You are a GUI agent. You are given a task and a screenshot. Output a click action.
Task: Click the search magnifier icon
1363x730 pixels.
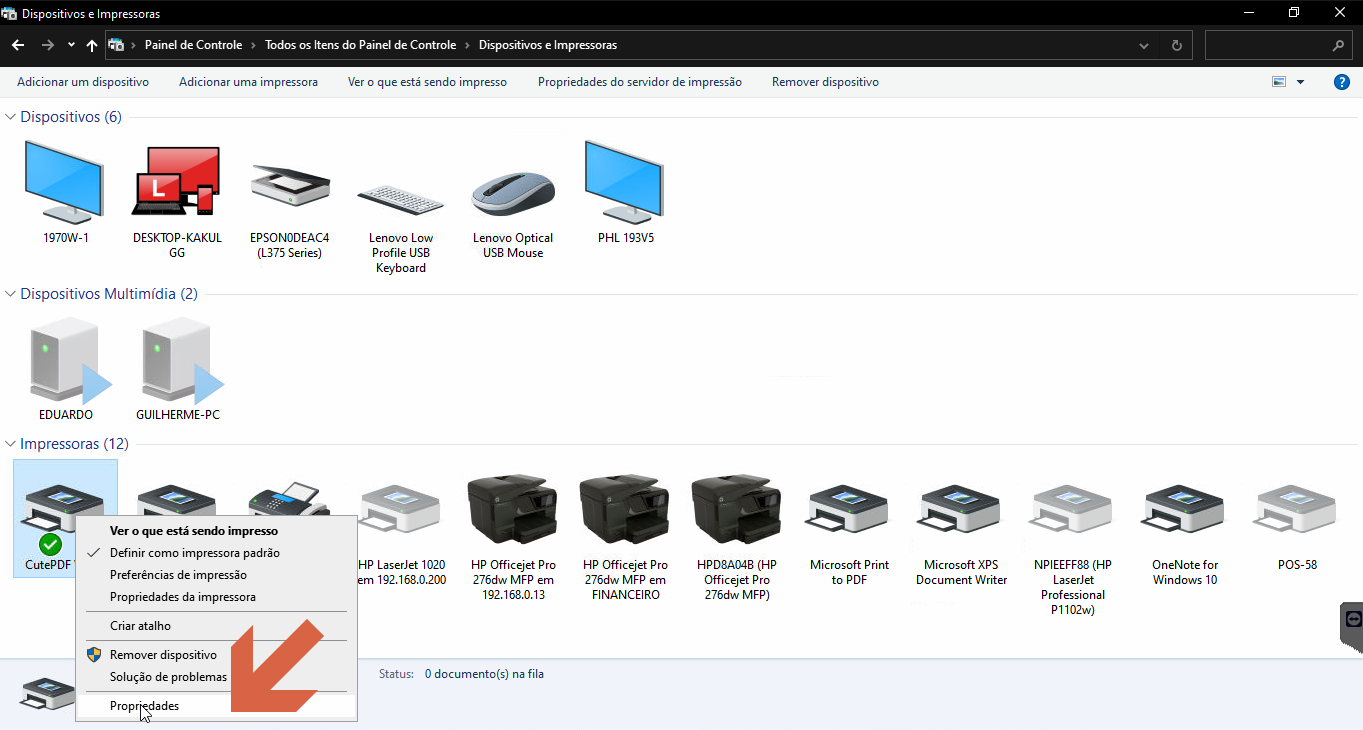tap(1339, 45)
